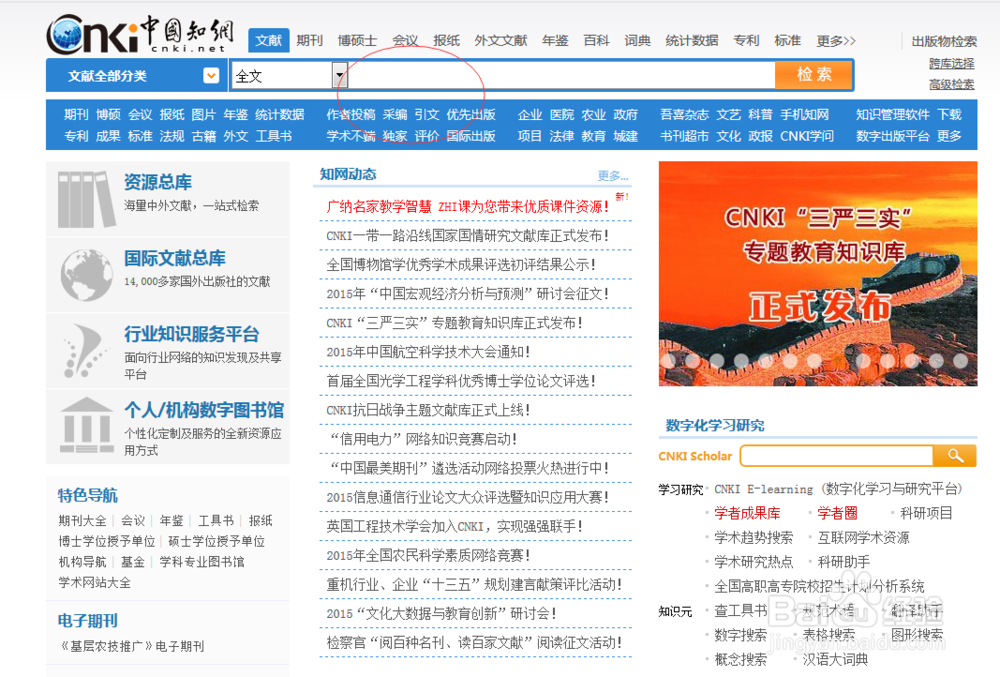This screenshot has height=677, width=1000.
Task: Click the 行业知识服务平台 icon
Action: [85, 351]
